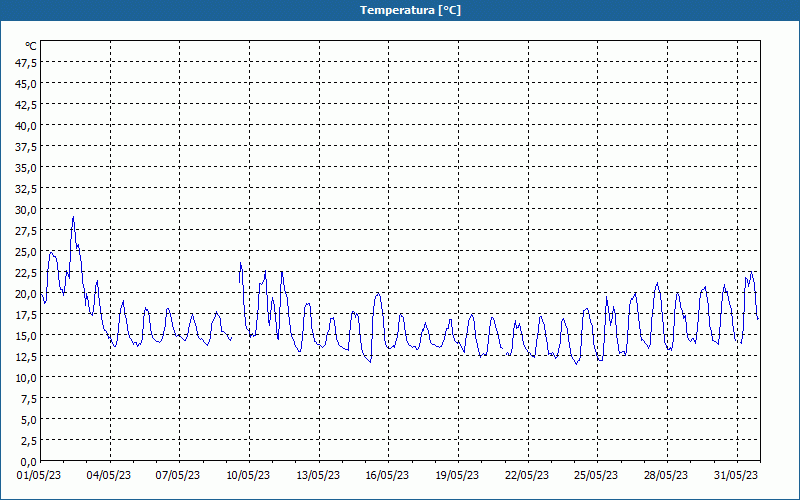The width and height of the screenshot is (800, 500).
Task: Select the 15,0 y-axis label
Action: (27, 336)
